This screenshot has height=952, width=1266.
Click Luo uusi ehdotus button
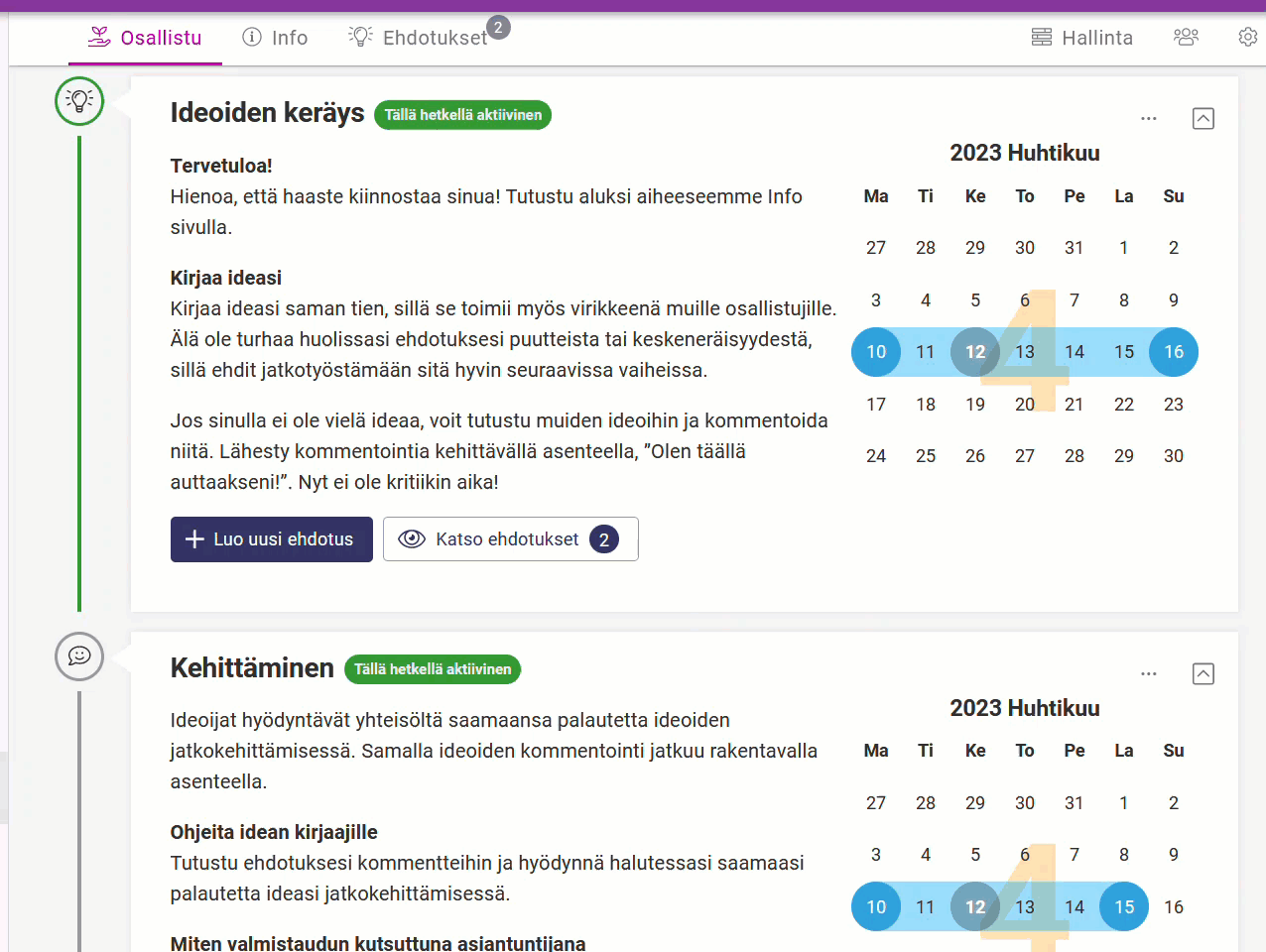click(272, 539)
